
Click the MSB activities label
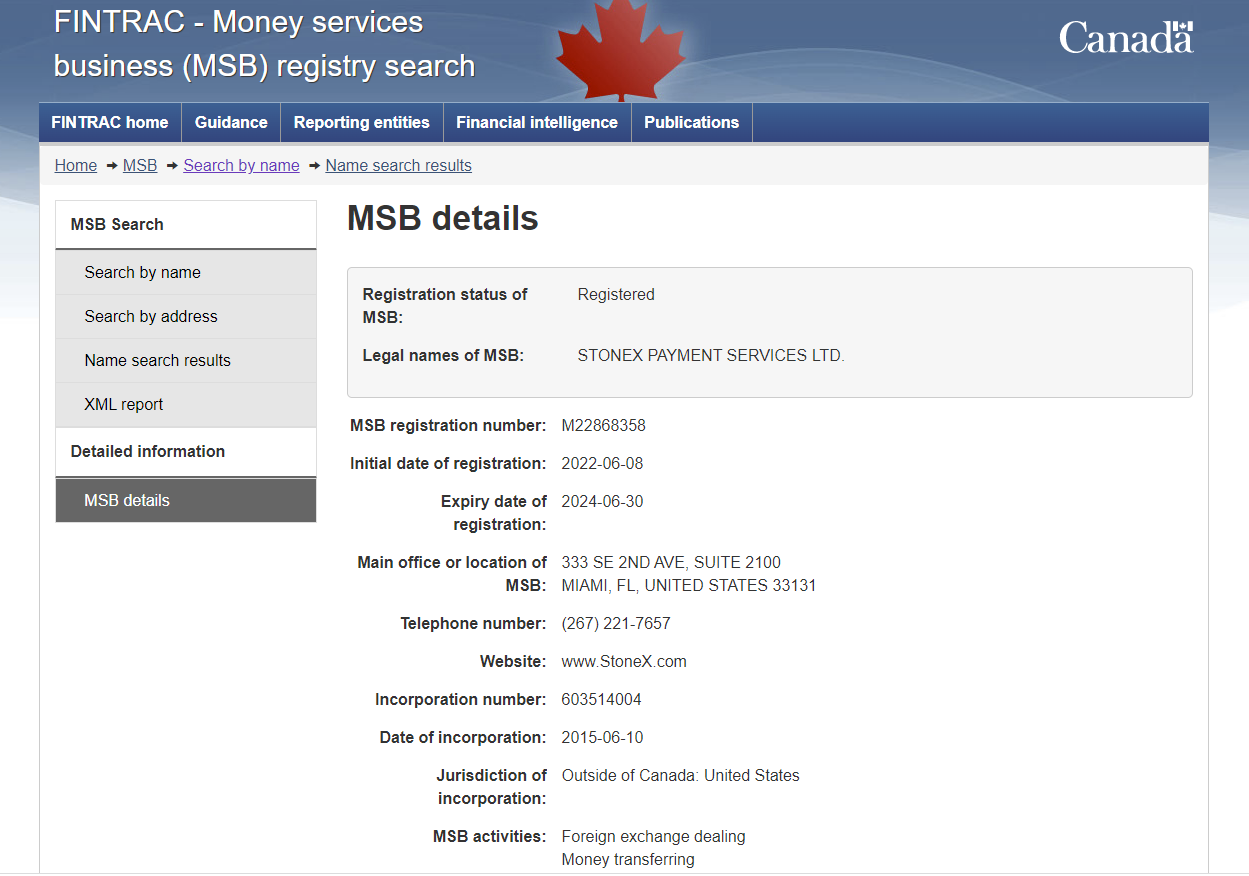[x=490, y=836]
